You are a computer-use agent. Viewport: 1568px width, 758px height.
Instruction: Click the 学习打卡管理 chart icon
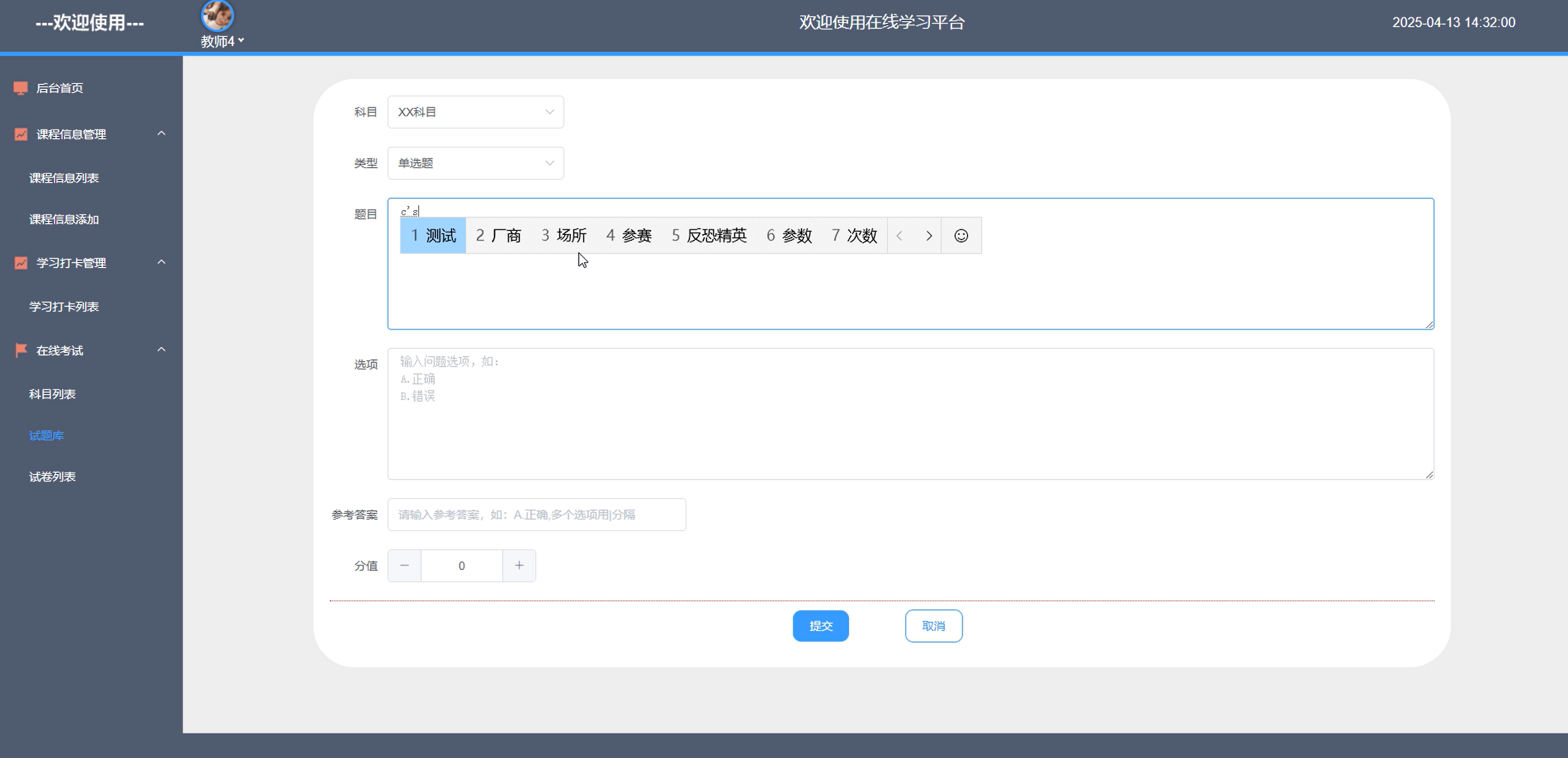pos(21,263)
